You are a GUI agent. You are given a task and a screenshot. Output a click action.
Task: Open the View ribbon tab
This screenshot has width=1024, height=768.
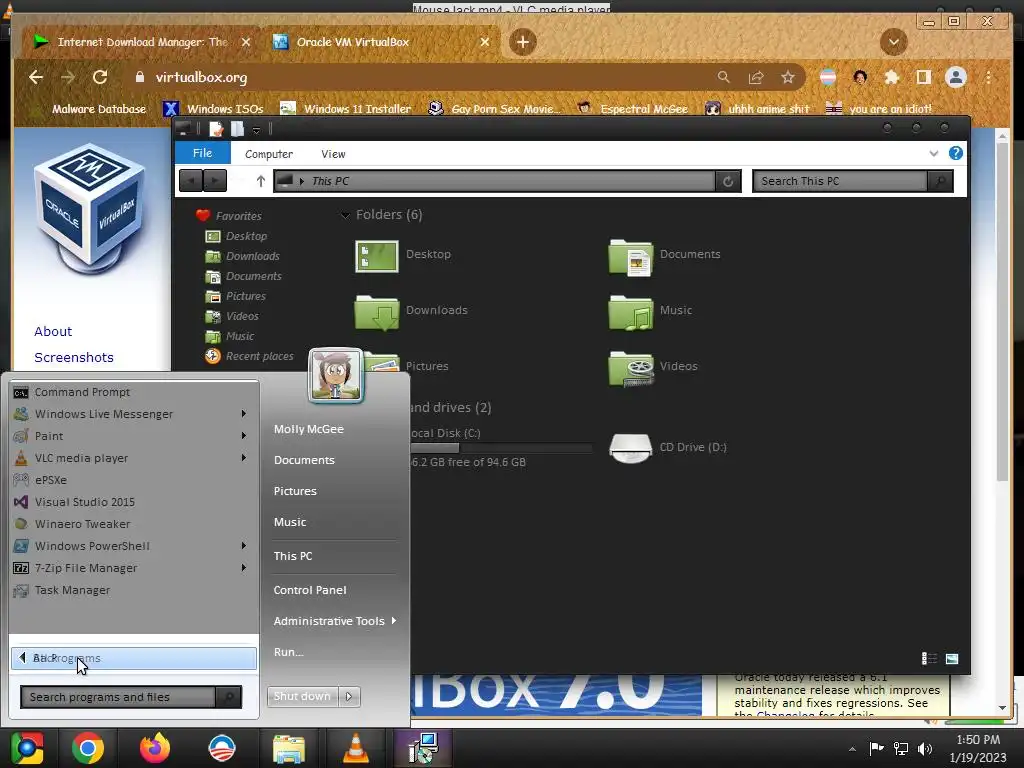click(333, 154)
